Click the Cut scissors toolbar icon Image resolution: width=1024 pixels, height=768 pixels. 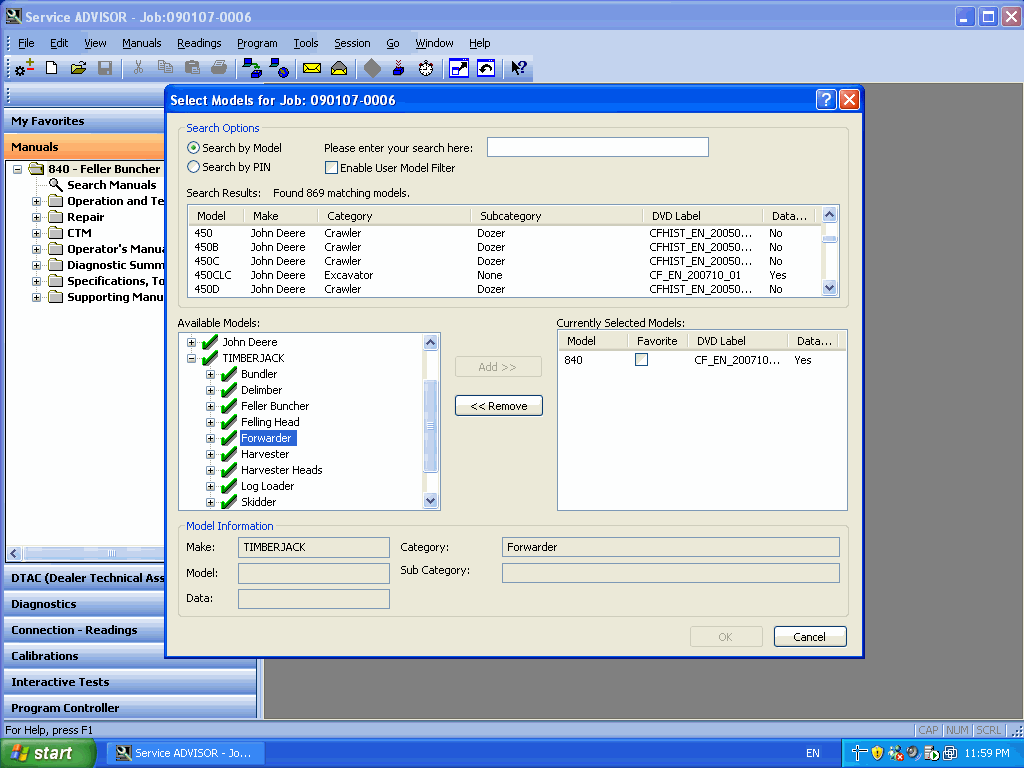137,68
